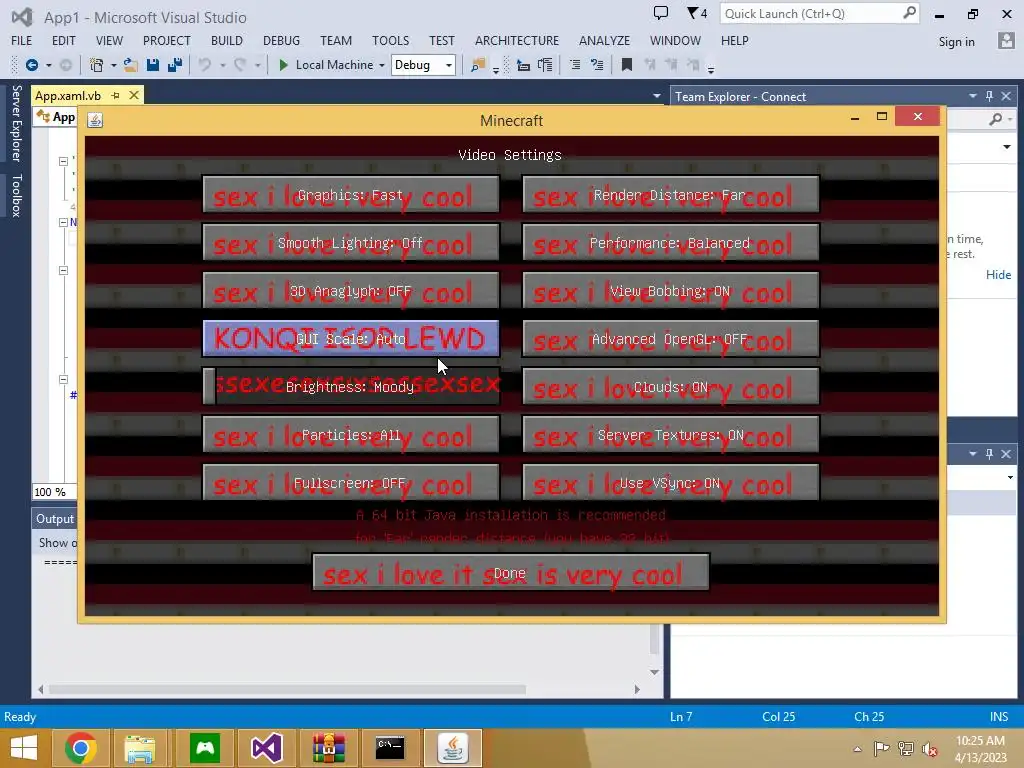
Task: Click the Java icon in the Minecraft title bar
Action: (x=95, y=120)
